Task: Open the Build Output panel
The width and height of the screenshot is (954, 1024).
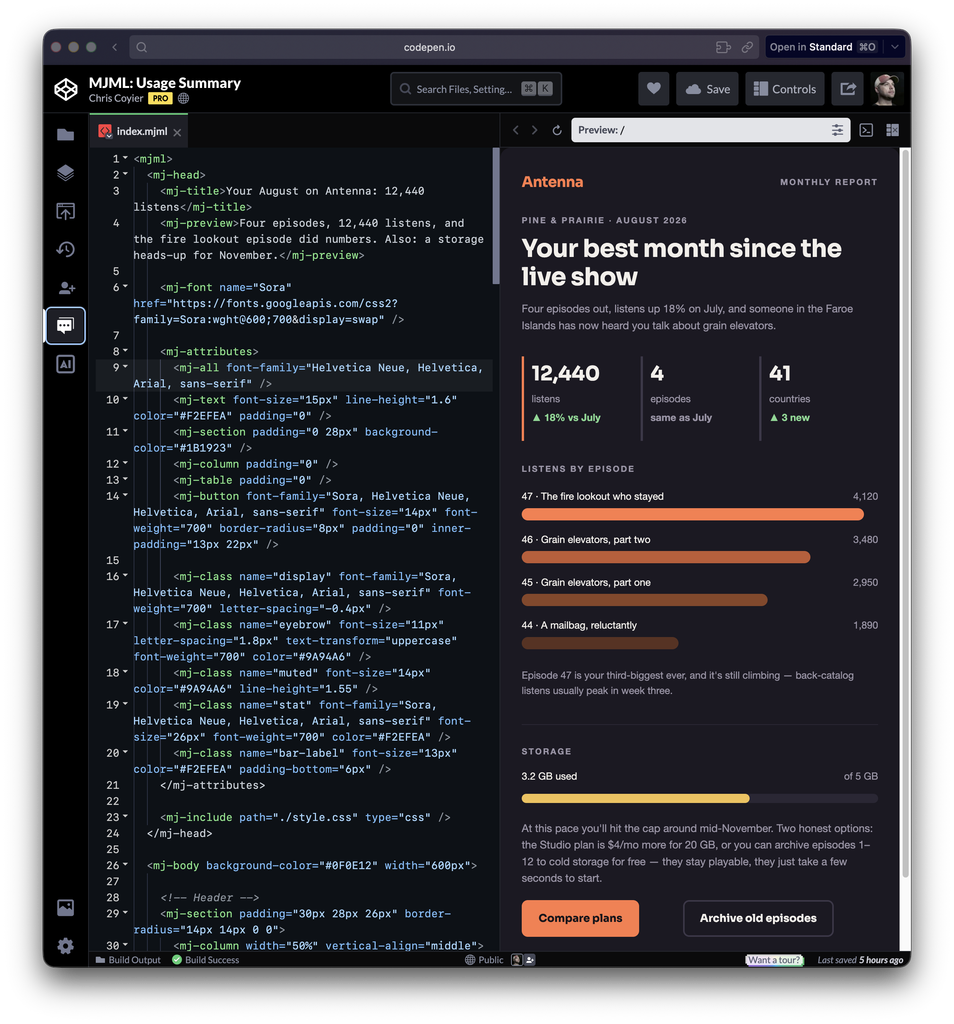Action: (128, 960)
